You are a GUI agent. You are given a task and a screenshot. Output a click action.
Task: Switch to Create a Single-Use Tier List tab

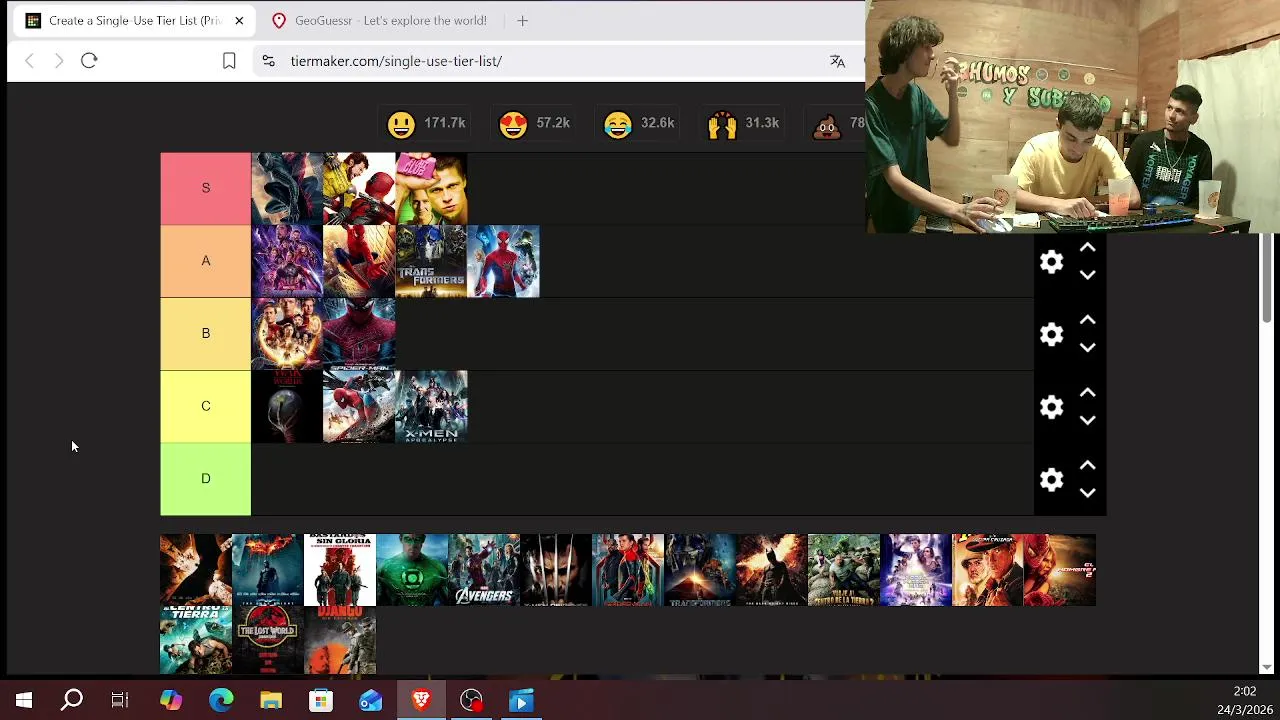135,20
